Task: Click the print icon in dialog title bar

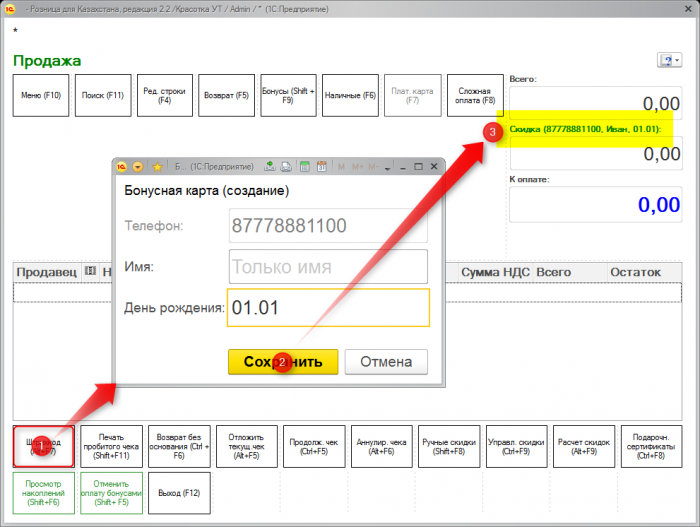Action: (x=286, y=166)
